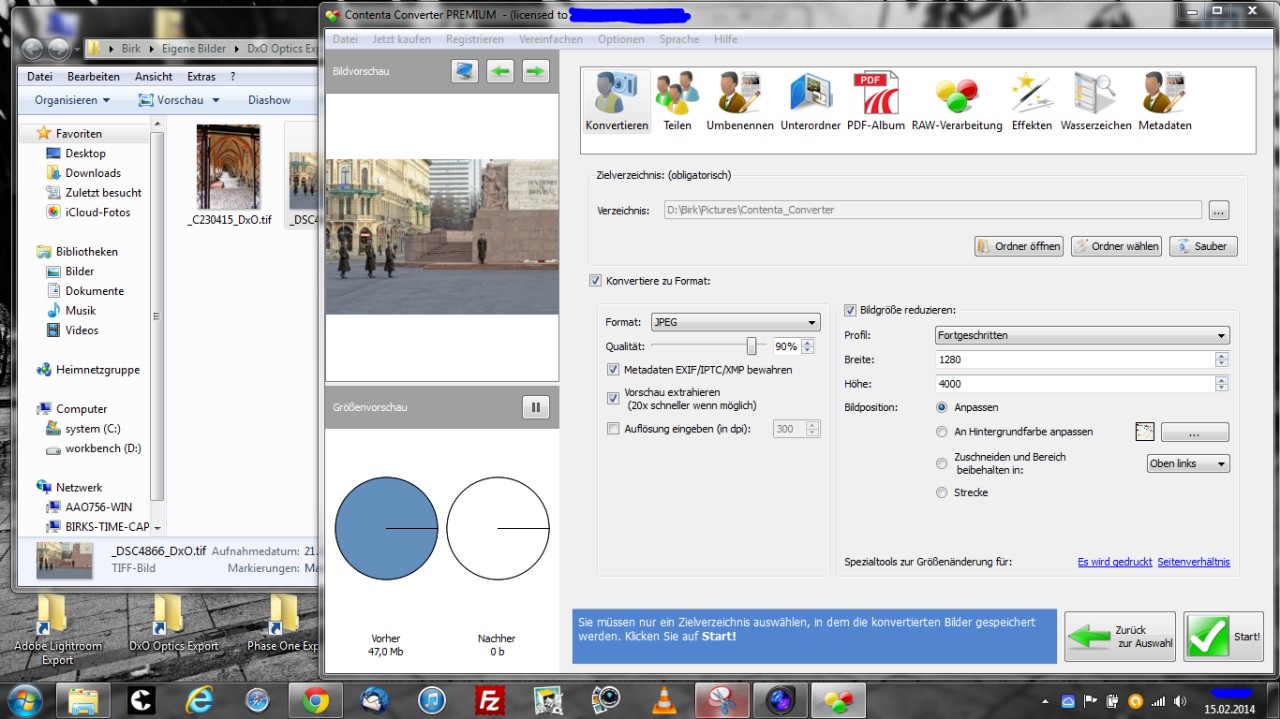This screenshot has height=719, width=1280.
Task: Open the Sprache menu
Action: 679,39
